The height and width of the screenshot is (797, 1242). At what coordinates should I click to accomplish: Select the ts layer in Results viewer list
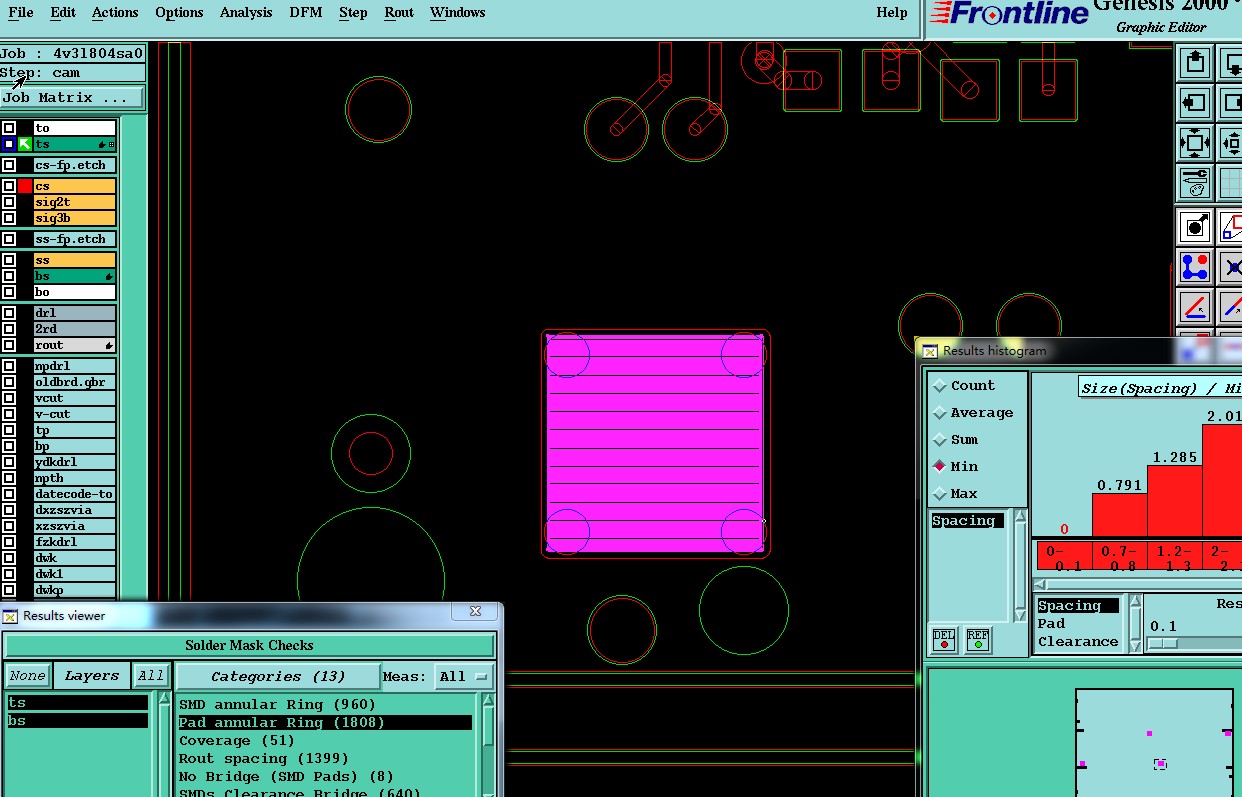pos(78,703)
